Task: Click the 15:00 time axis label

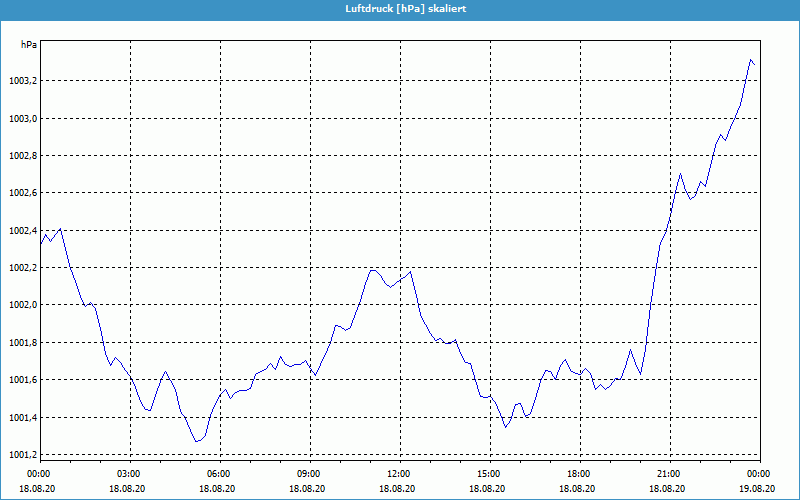Action: click(488, 474)
